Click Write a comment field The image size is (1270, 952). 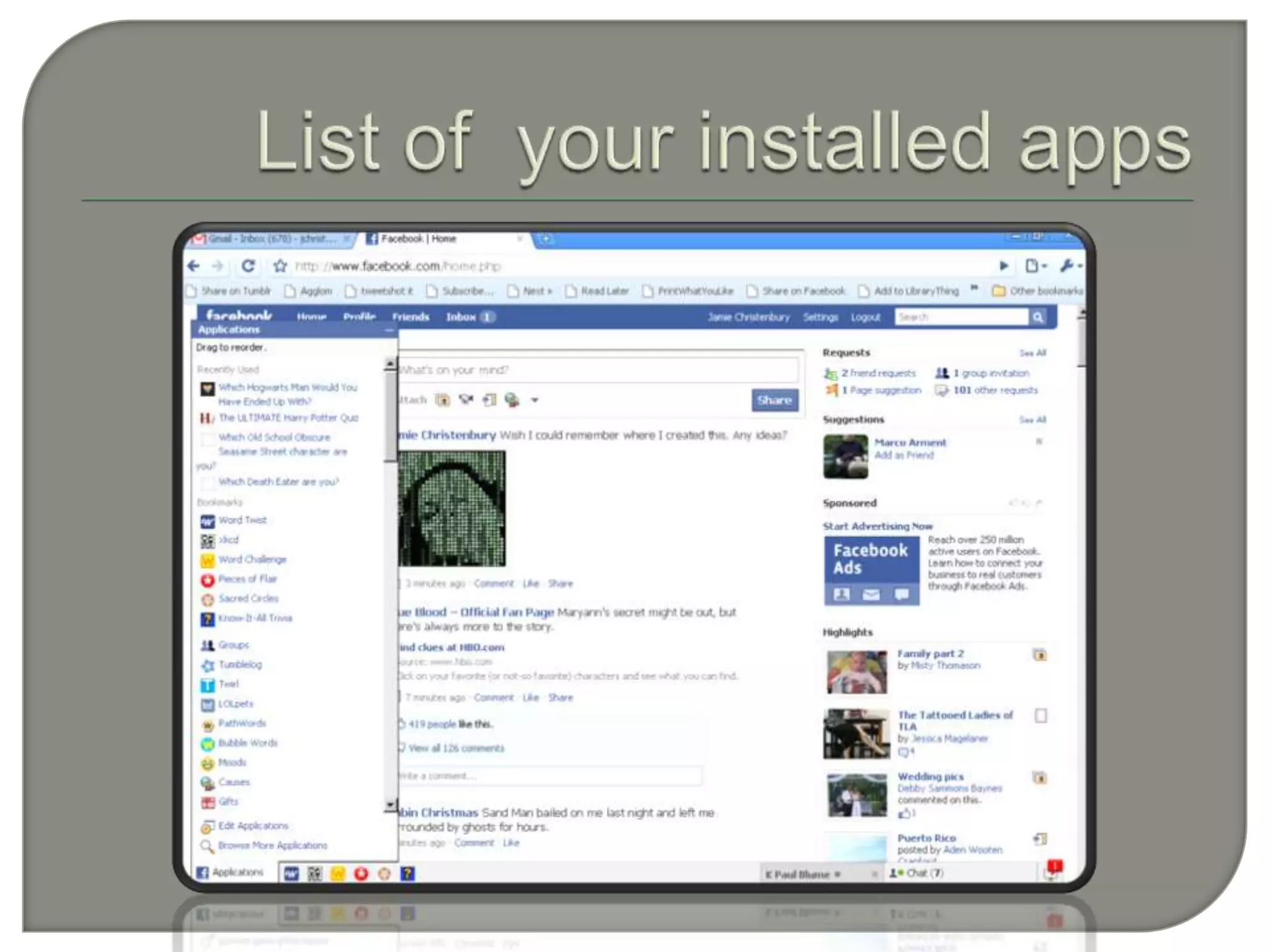[550, 776]
